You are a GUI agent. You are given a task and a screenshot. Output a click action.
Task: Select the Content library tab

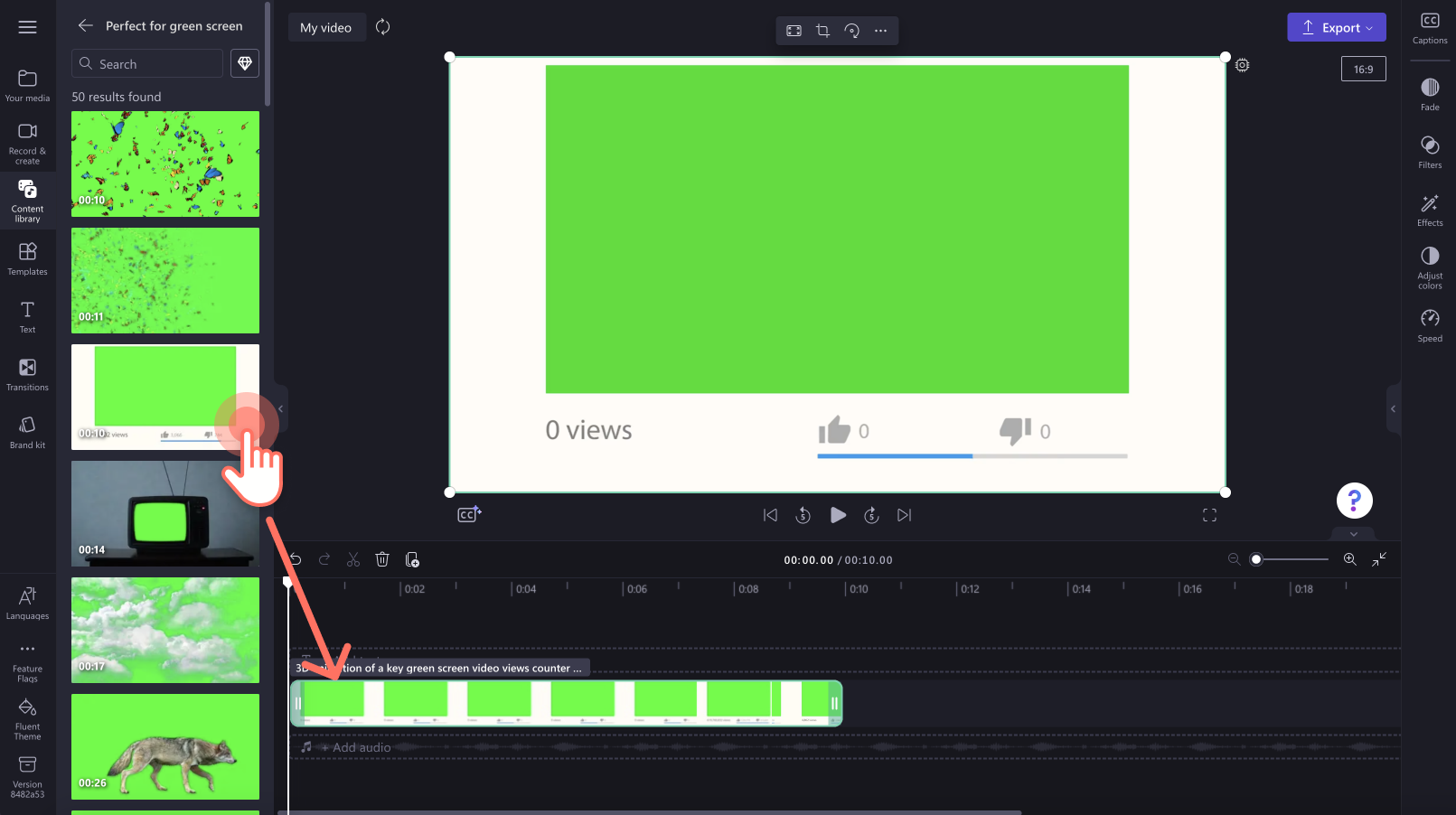[27, 201]
